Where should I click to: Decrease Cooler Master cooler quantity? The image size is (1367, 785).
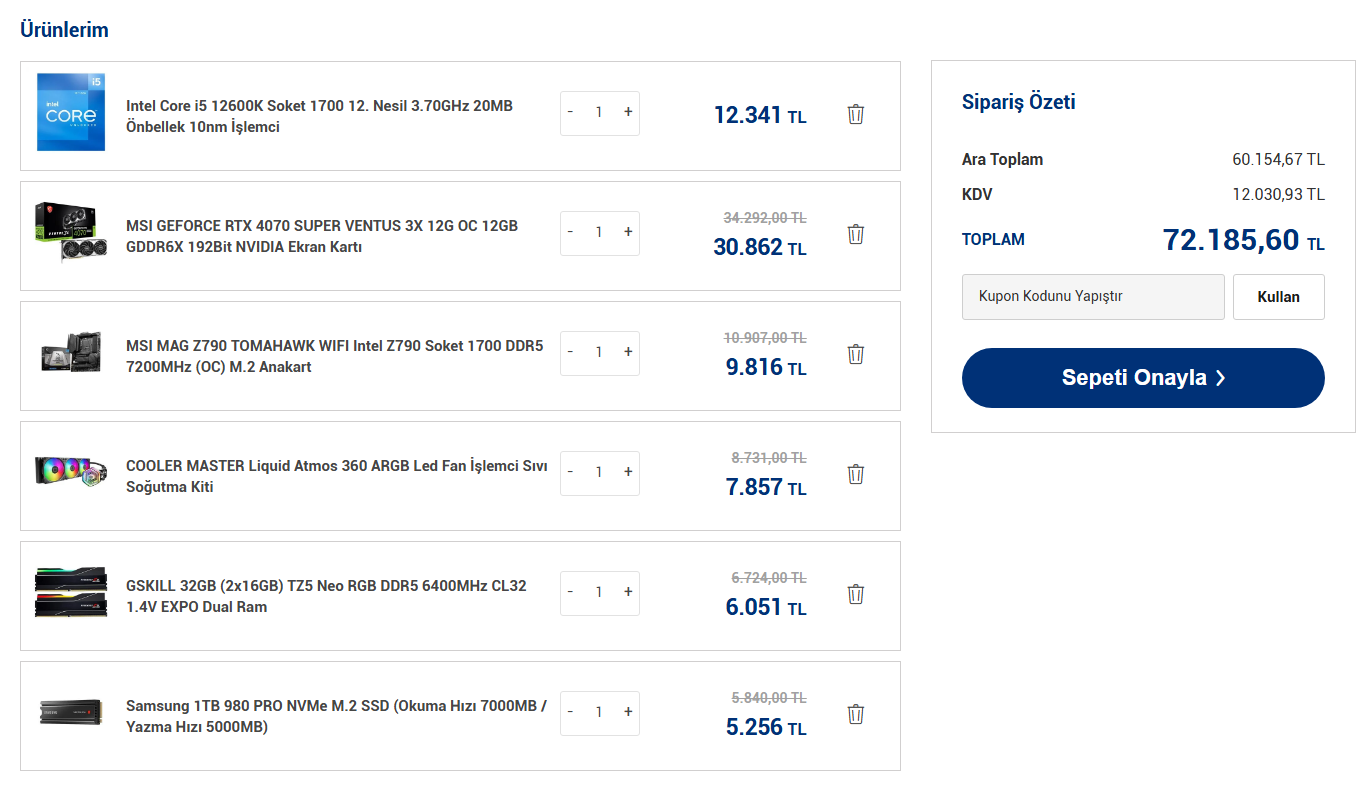tap(570, 472)
